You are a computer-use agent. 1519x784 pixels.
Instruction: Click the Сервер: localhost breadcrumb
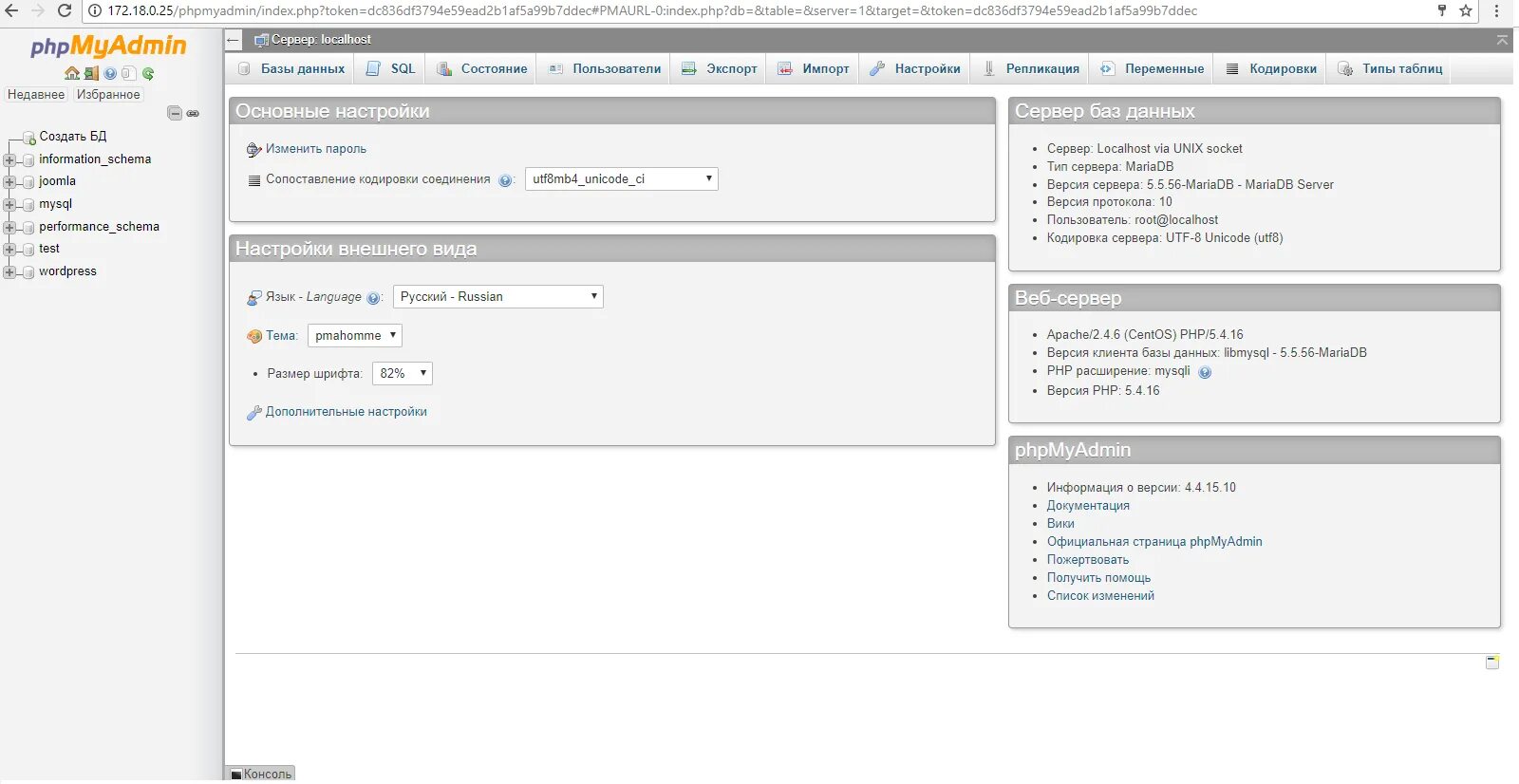321,40
